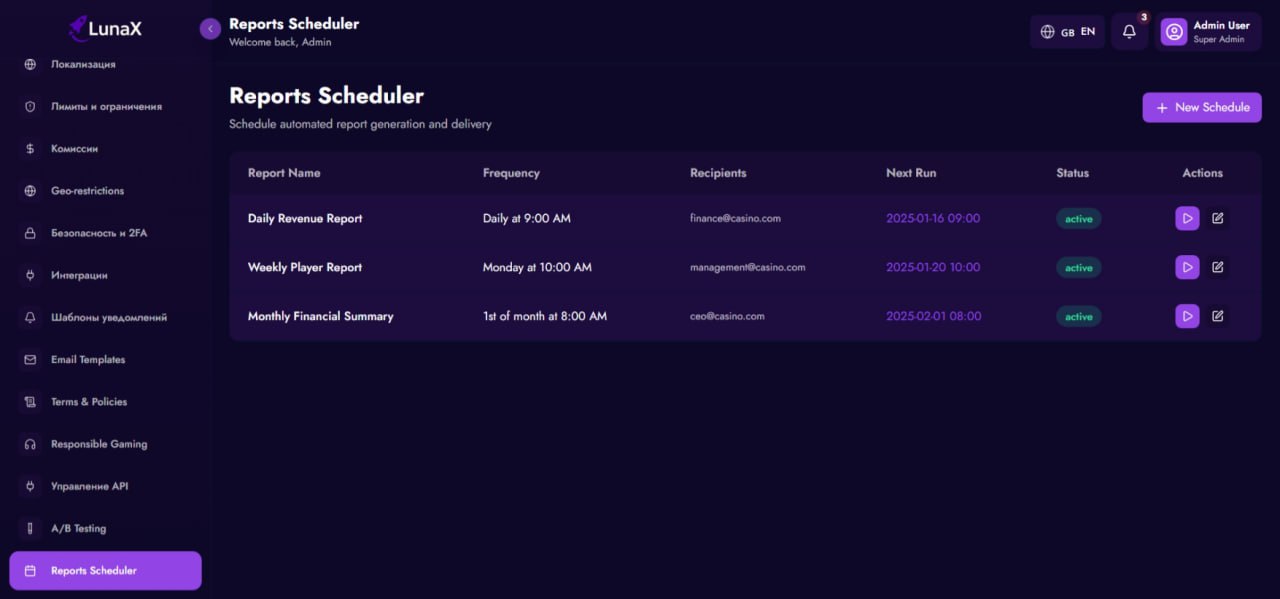Click the Admin User avatar icon
The width and height of the screenshot is (1280, 599).
(x=1173, y=32)
